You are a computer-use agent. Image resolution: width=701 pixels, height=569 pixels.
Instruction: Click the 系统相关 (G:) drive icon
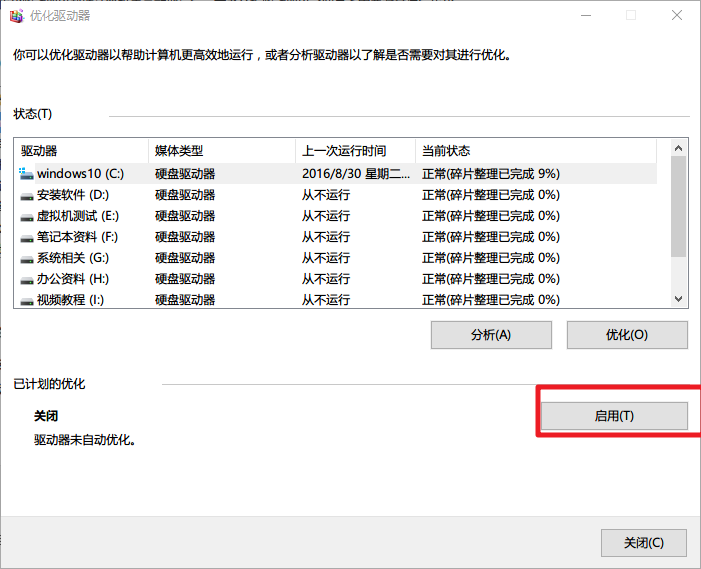point(27,258)
